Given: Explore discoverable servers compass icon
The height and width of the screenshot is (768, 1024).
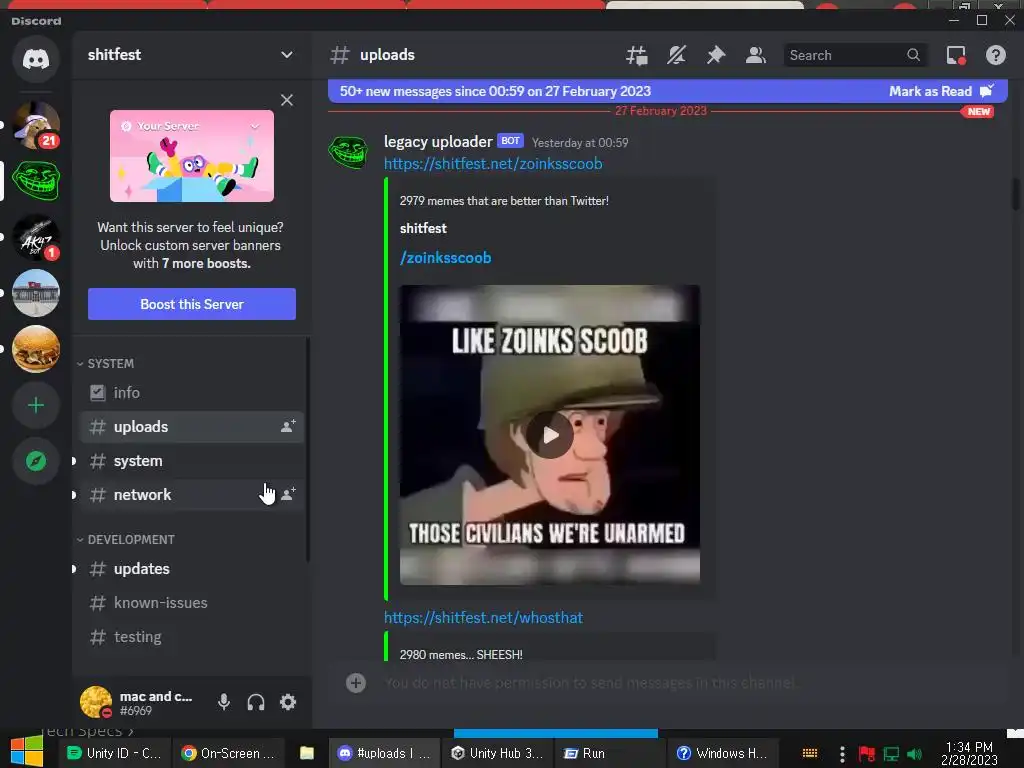Looking at the screenshot, I should click(36, 461).
